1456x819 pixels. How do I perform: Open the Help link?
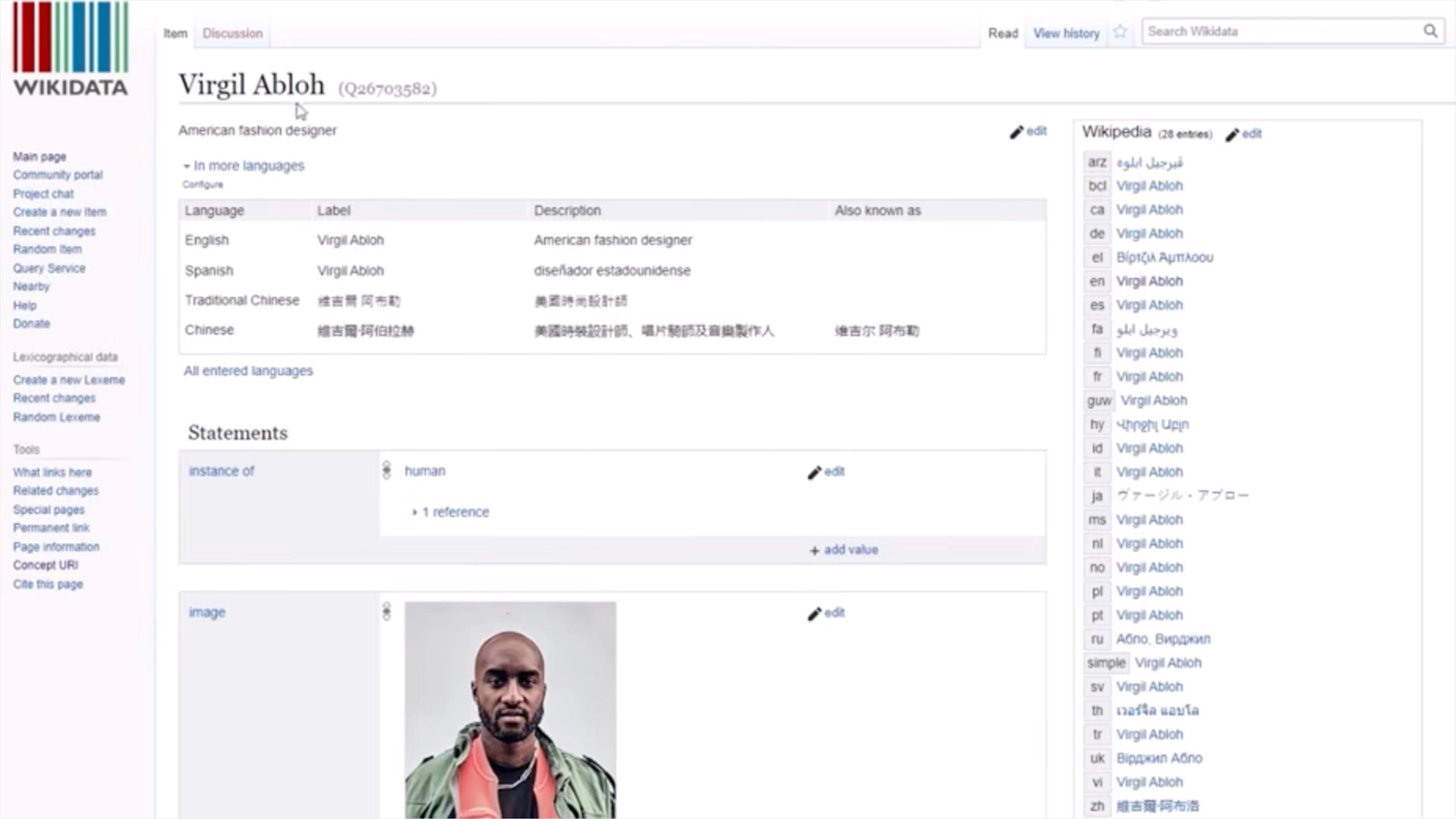pos(24,306)
